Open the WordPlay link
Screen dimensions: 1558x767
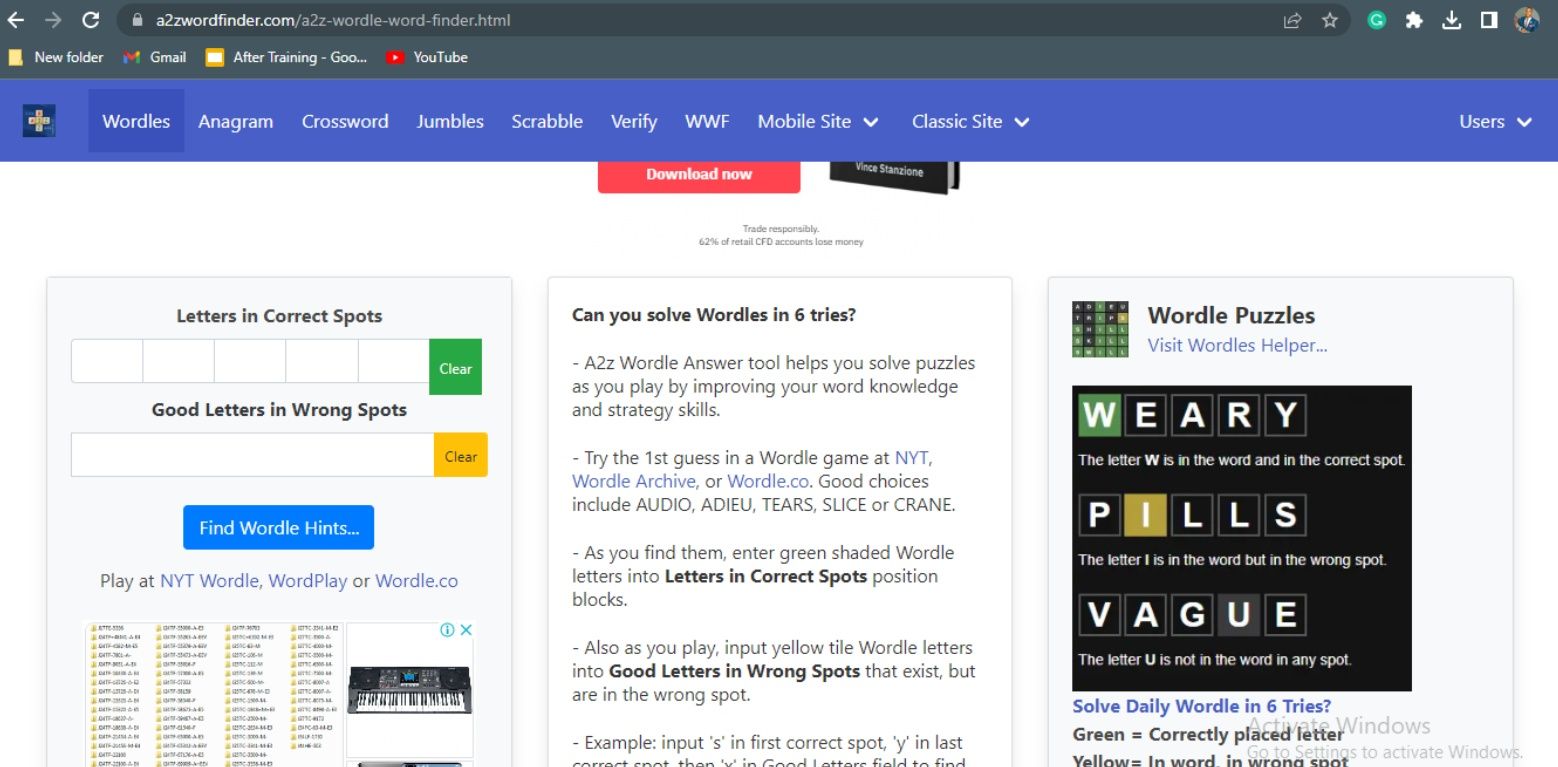point(308,581)
